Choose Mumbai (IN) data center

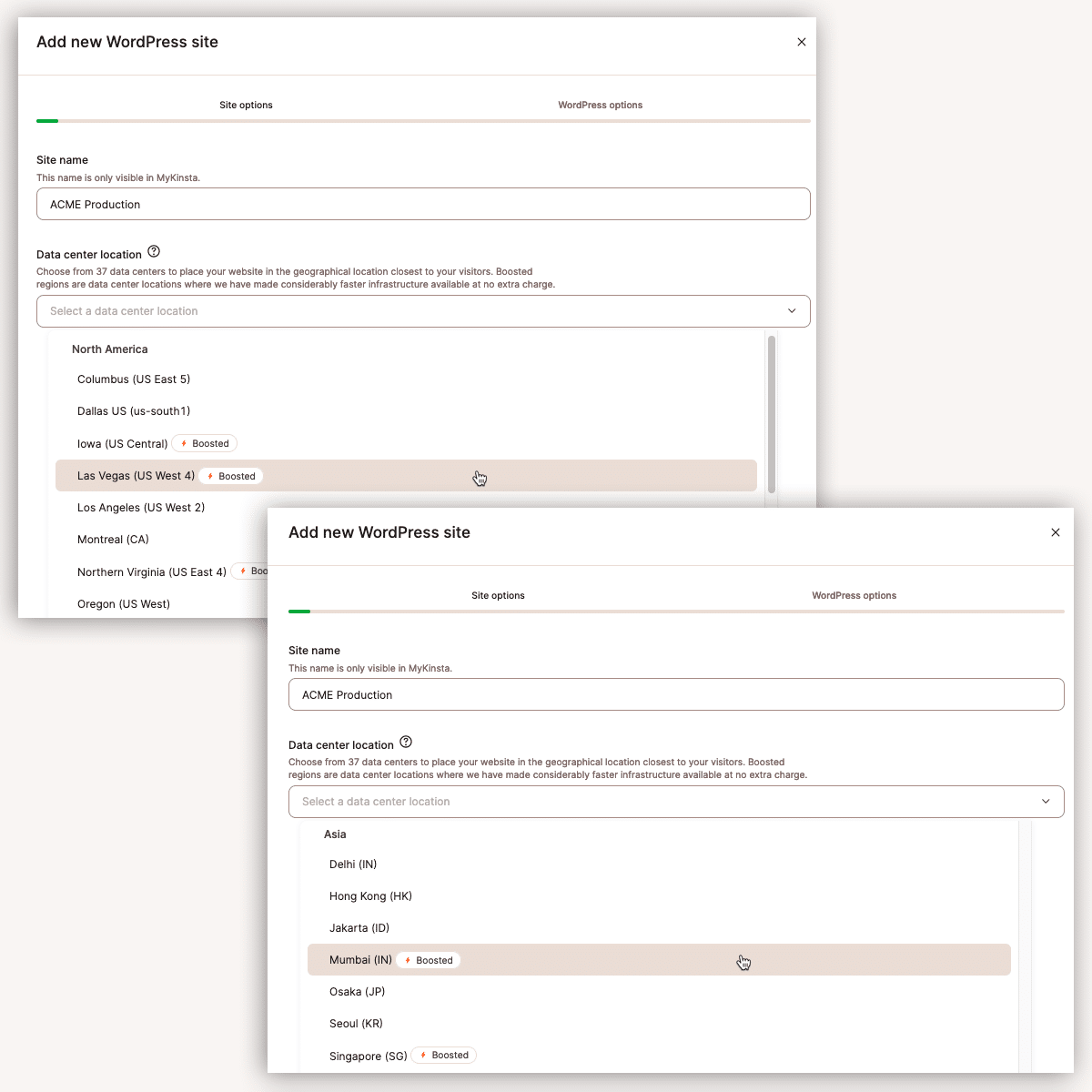point(659,960)
